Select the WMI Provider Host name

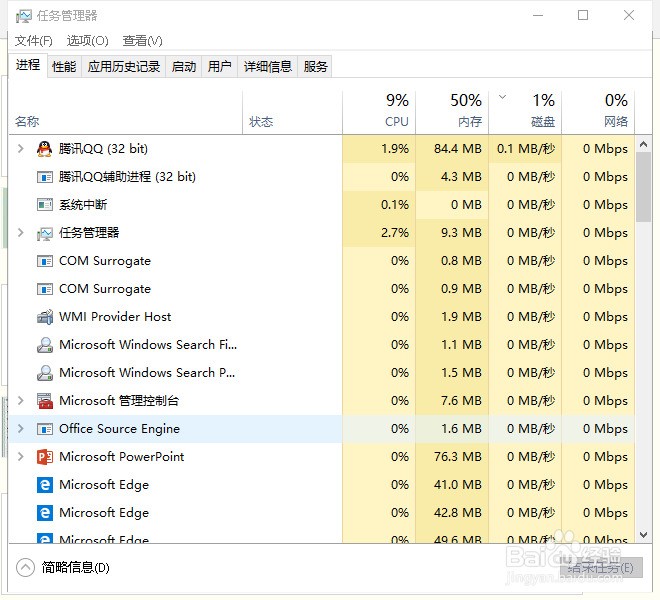(x=115, y=317)
